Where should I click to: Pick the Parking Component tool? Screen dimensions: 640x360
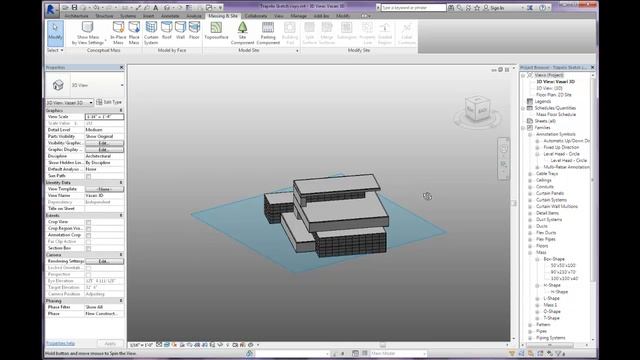[268, 33]
